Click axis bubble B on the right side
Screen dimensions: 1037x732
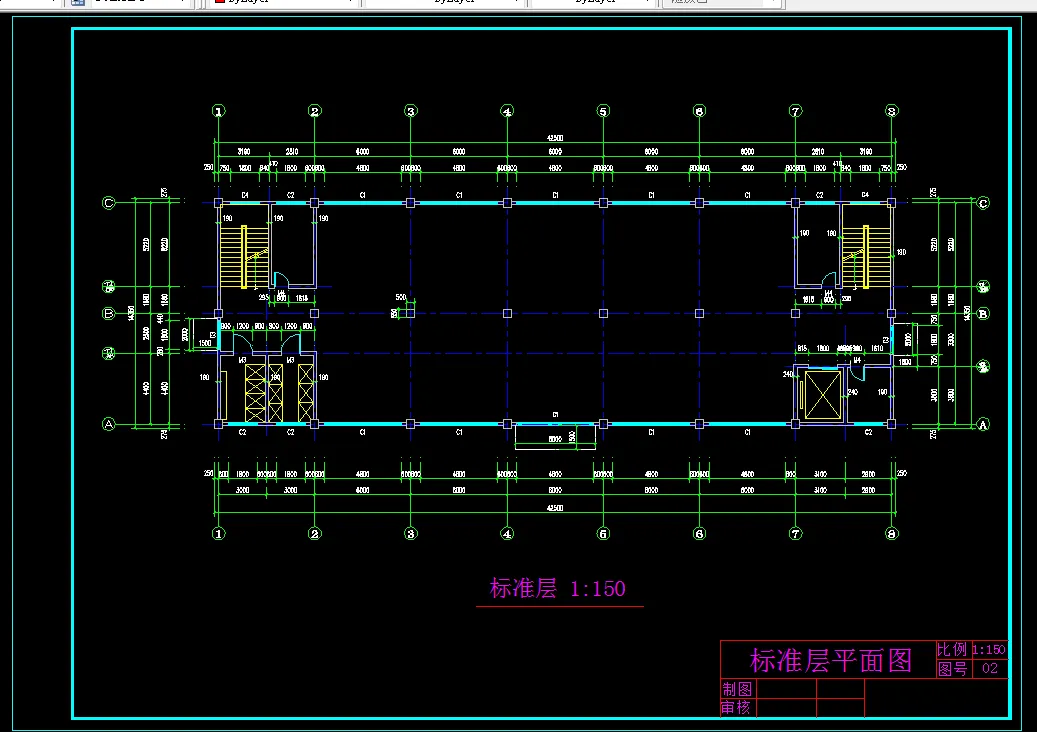[x=983, y=313]
